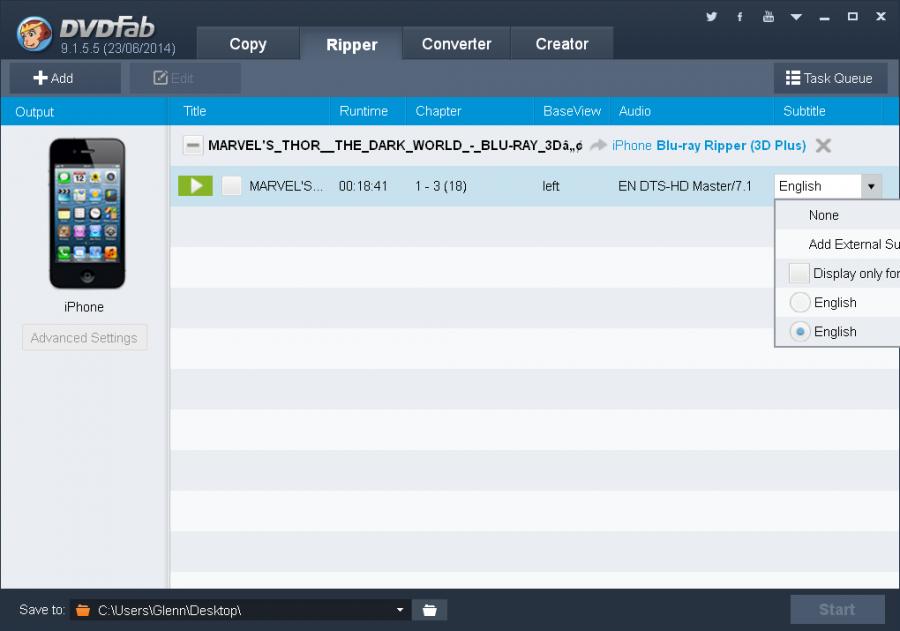Select the second English radio option

pyautogui.click(x=800, y=332)
